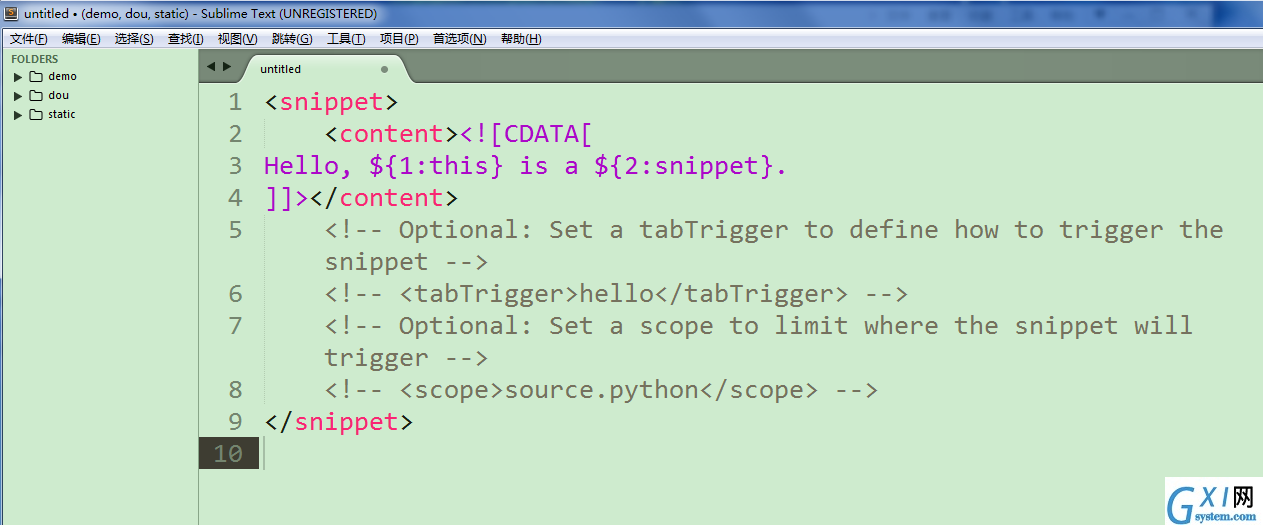Click the Sublime Text app icon in title bar
Viewport: 1263px width, 525px height.
[x=11, y=13]
